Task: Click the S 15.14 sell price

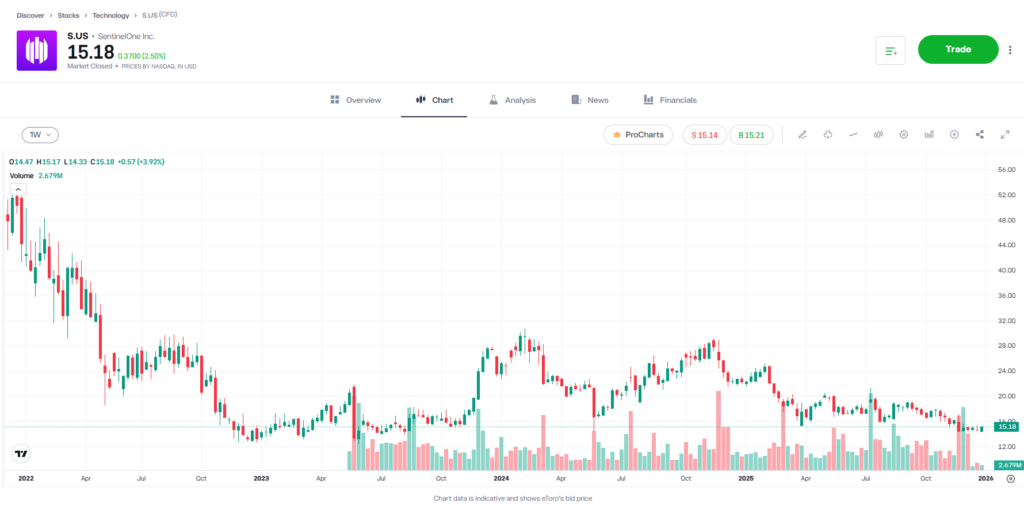Action: pyautogui.click(x=705, y=134)
